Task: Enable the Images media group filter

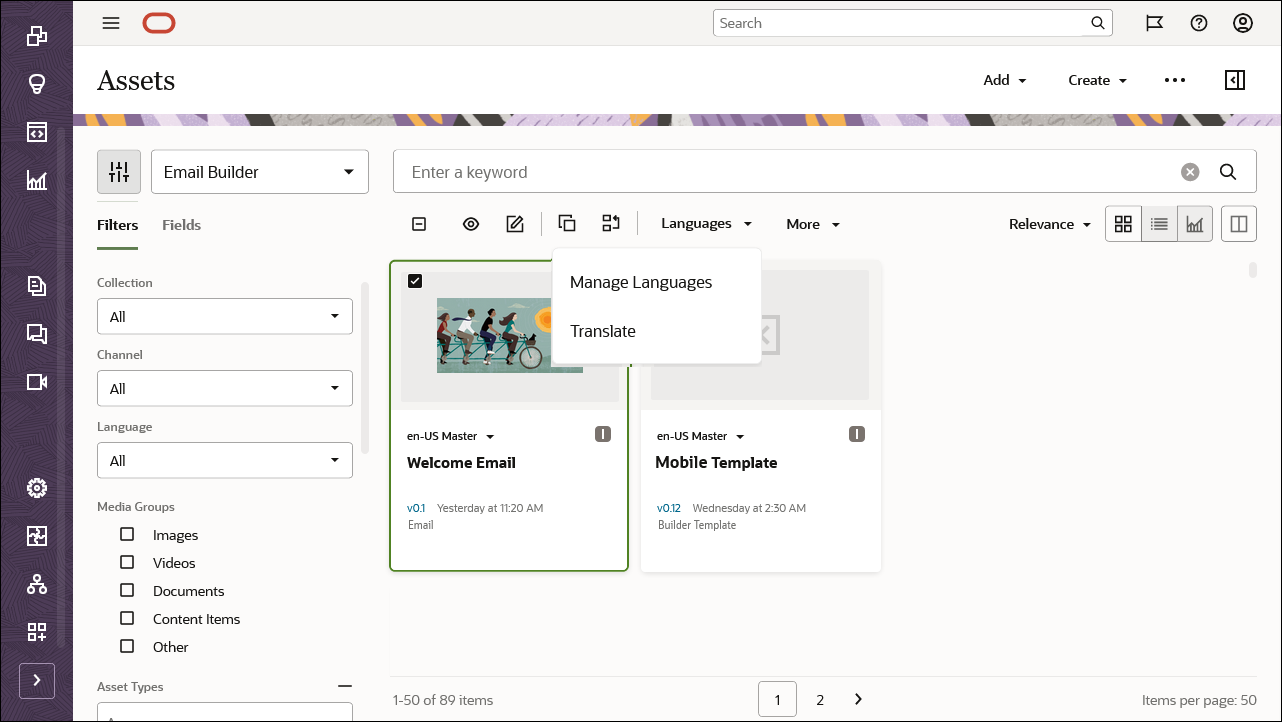Action: coord(127,534)
